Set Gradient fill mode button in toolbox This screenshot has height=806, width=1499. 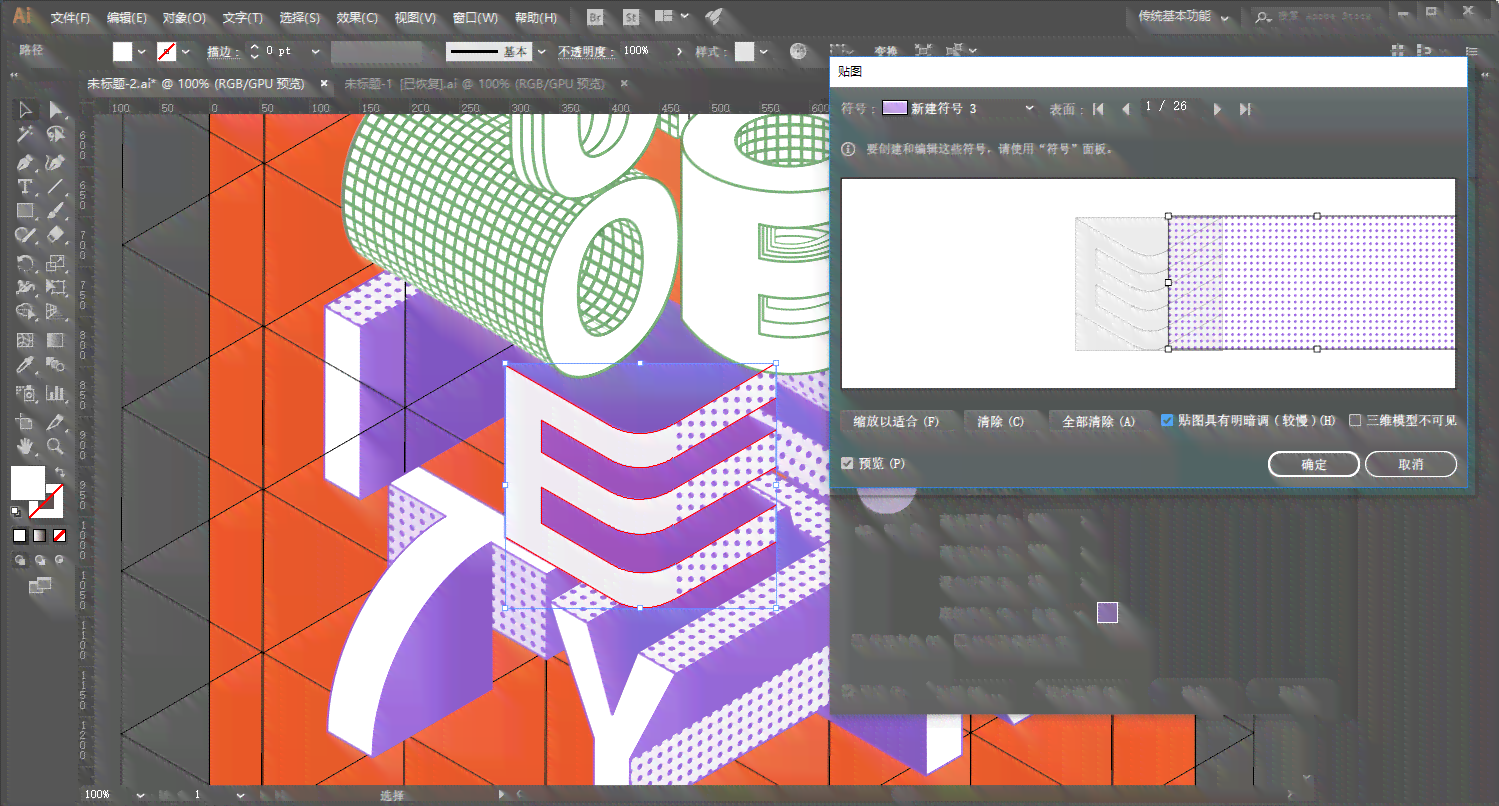[x=40, y=536]
